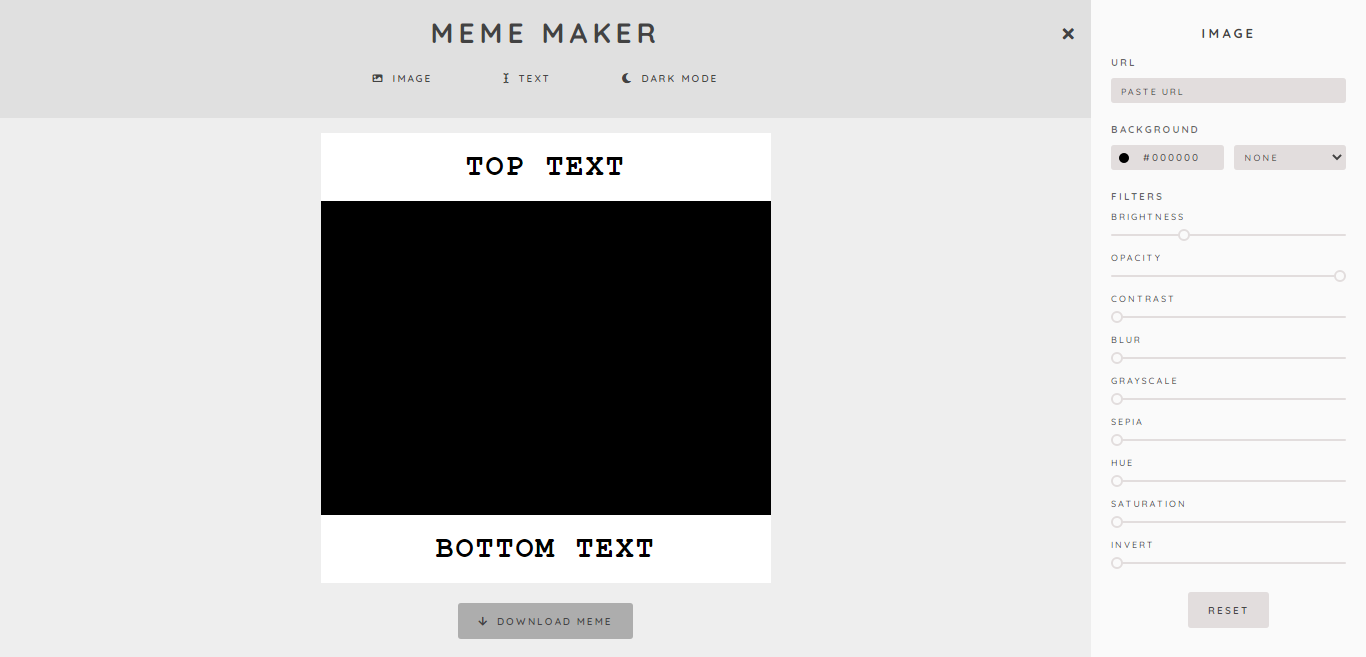This screenshot has height=657, width=1366.
Task: Click the Download Meme button
Action: pyautogui.click(x=545, y=621)
